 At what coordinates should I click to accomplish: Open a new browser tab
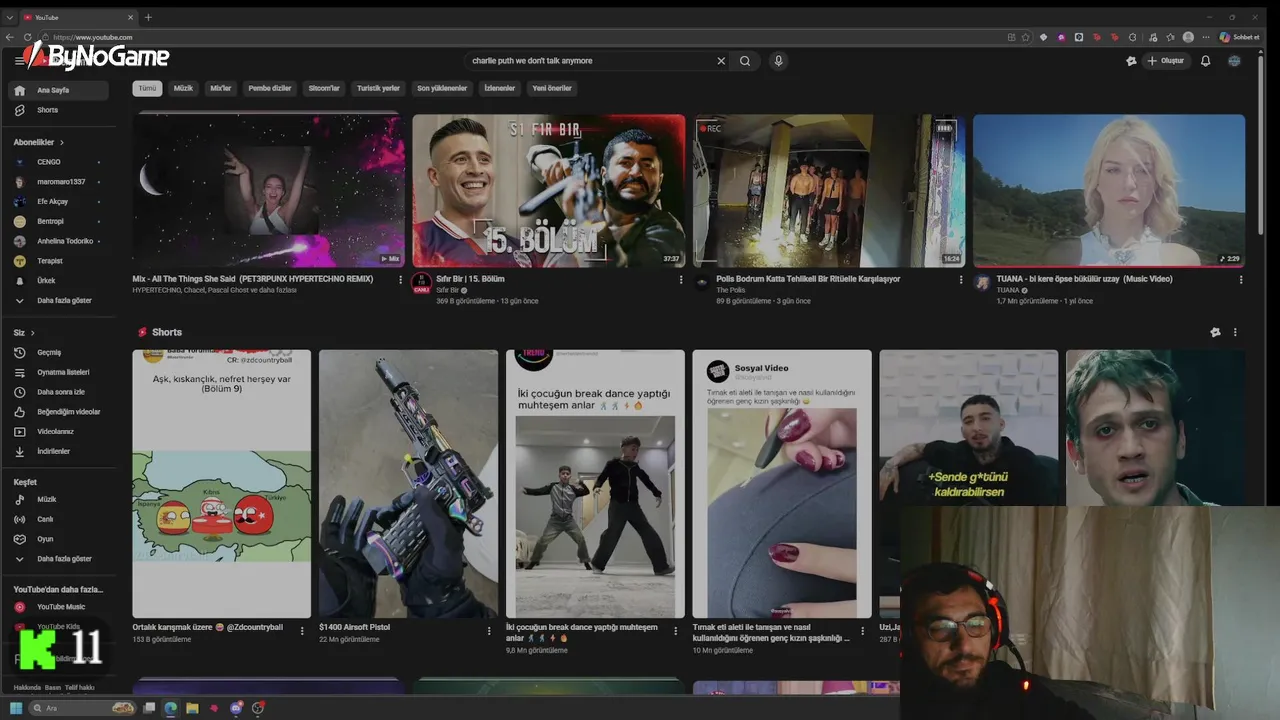point(148,17)
